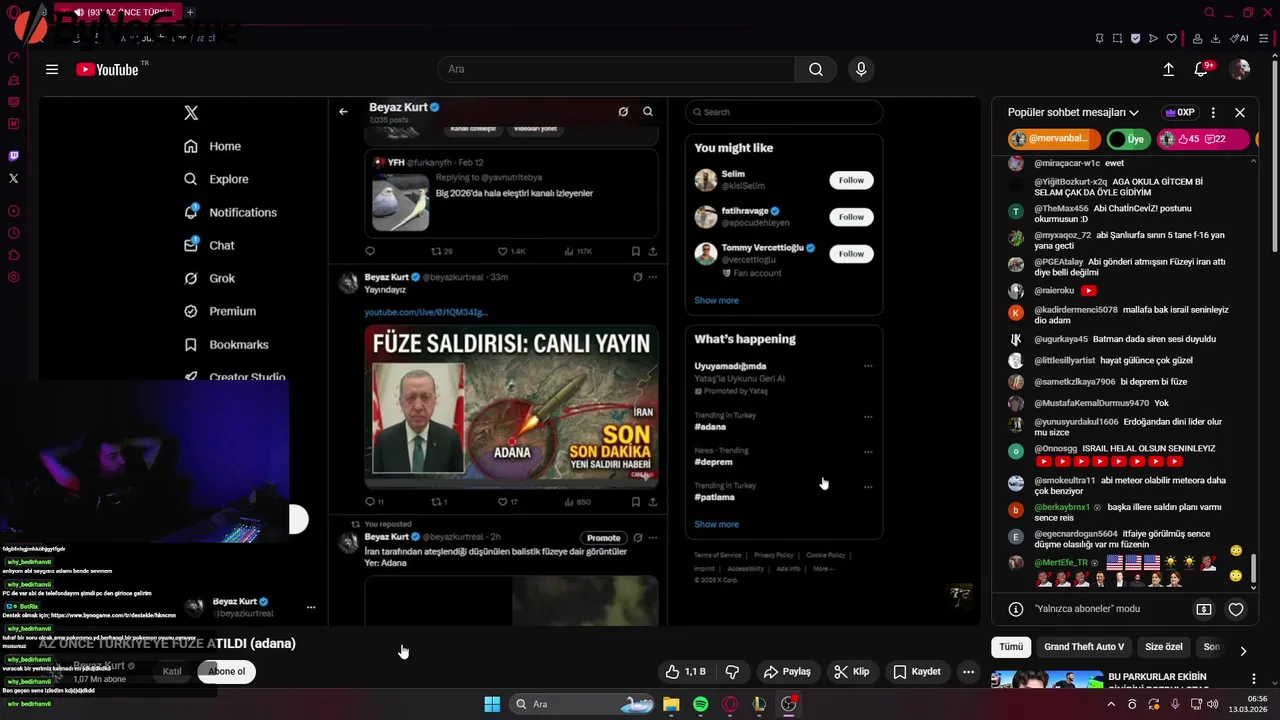Screen dimensions: 1280x720
Task: Open YouTube notifications bell
Action: pyautogui.click(x=1202, y=69)
